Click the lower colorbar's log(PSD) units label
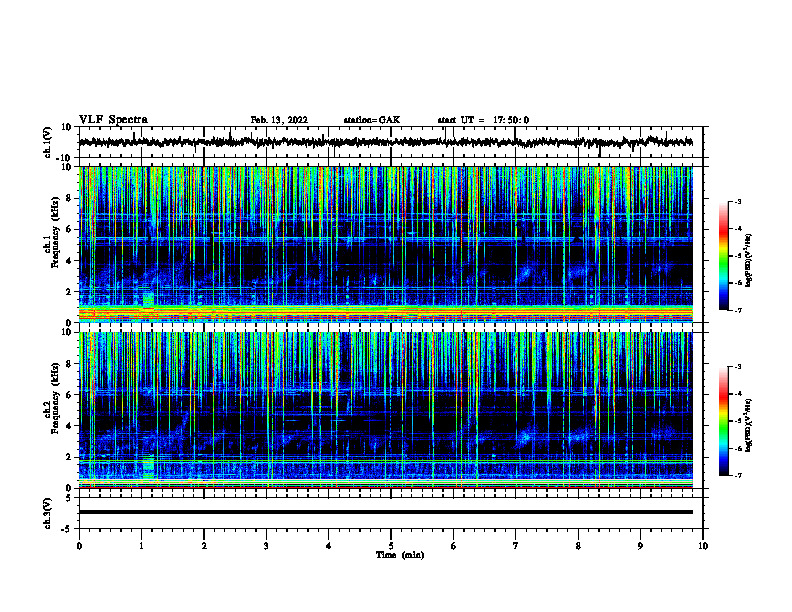The height and width of the screenshot is (612, 792). click(x=749, y=424)
